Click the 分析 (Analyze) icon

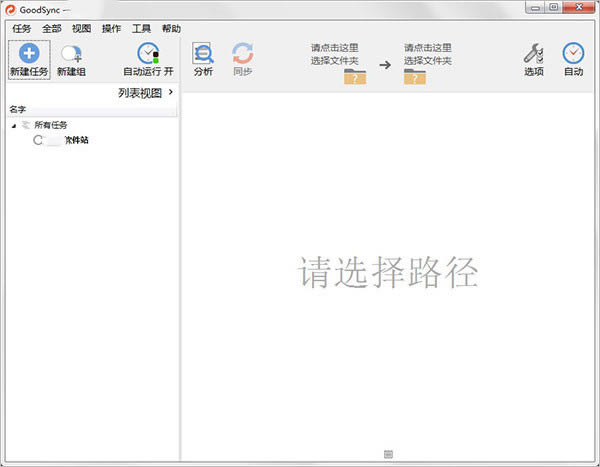pyautogui.click(x=203, y=54)
